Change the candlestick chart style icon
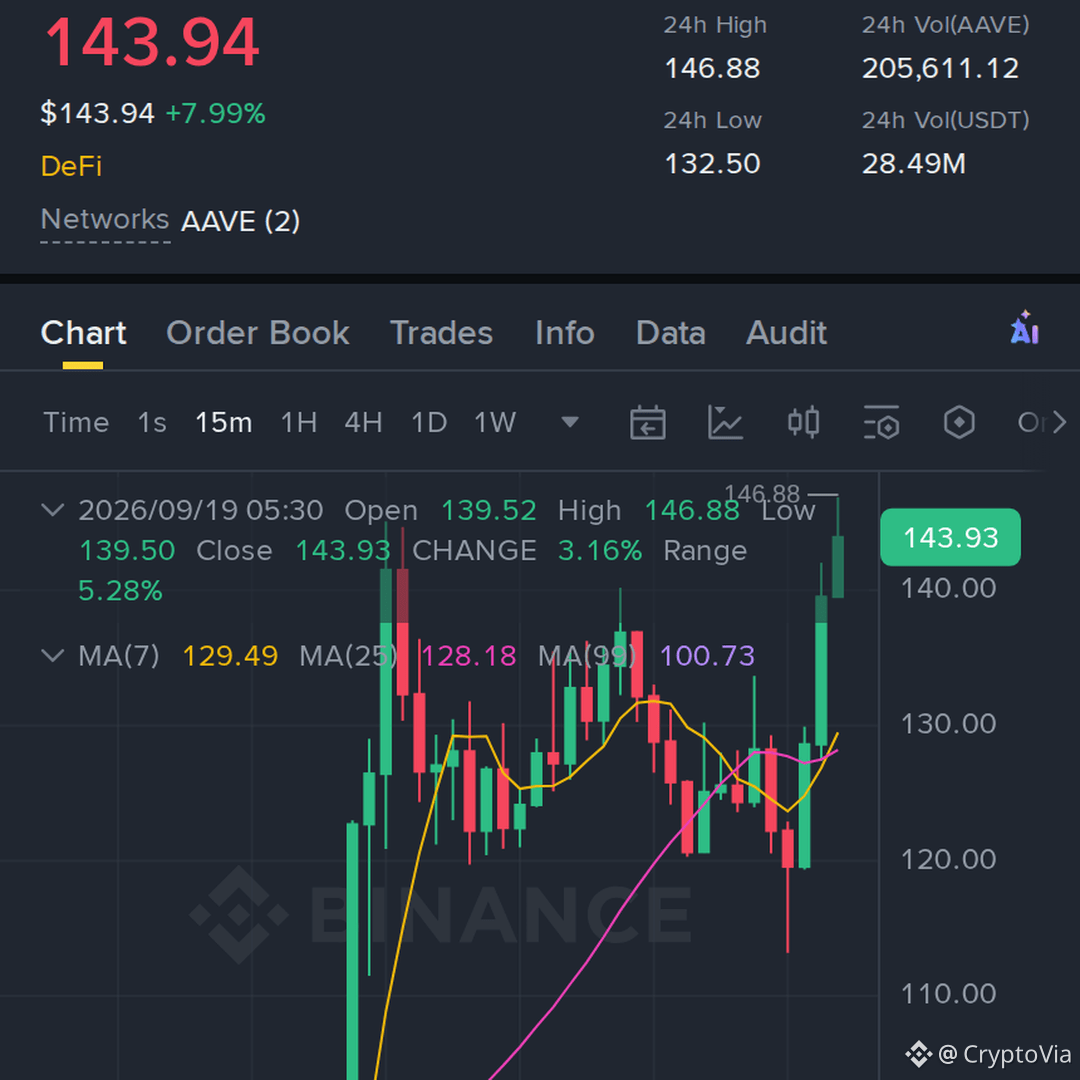Screen dimensions: 1080x1080 pyautogui.click(x=803, y=422)
